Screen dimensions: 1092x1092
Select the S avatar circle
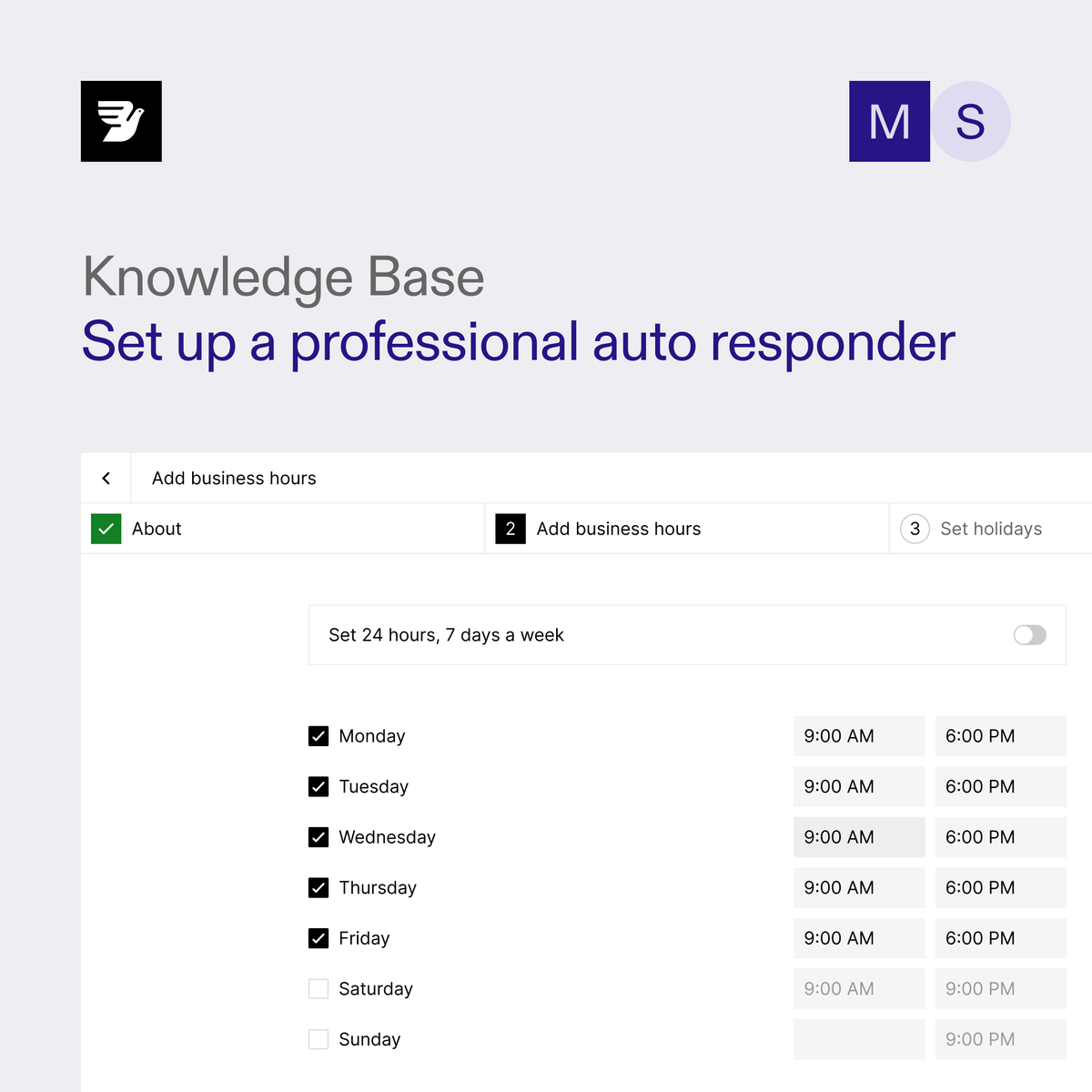[970, 121]
